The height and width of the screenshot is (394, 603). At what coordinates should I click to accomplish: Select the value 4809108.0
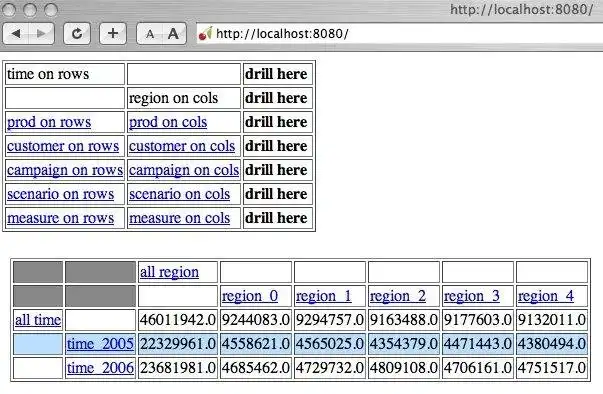pos(403,368)
